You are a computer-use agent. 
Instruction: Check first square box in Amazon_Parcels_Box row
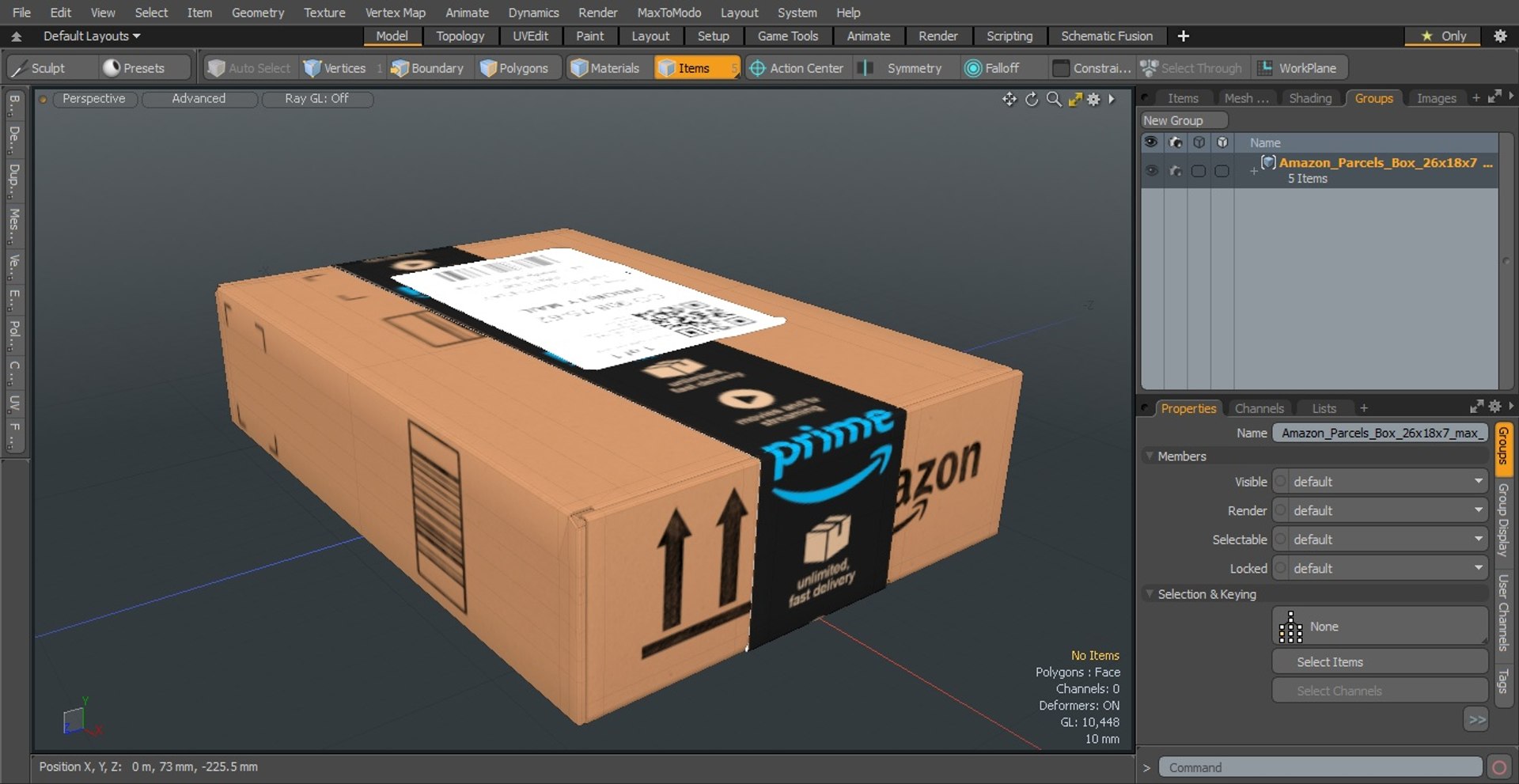click(x=1199, y=171)
